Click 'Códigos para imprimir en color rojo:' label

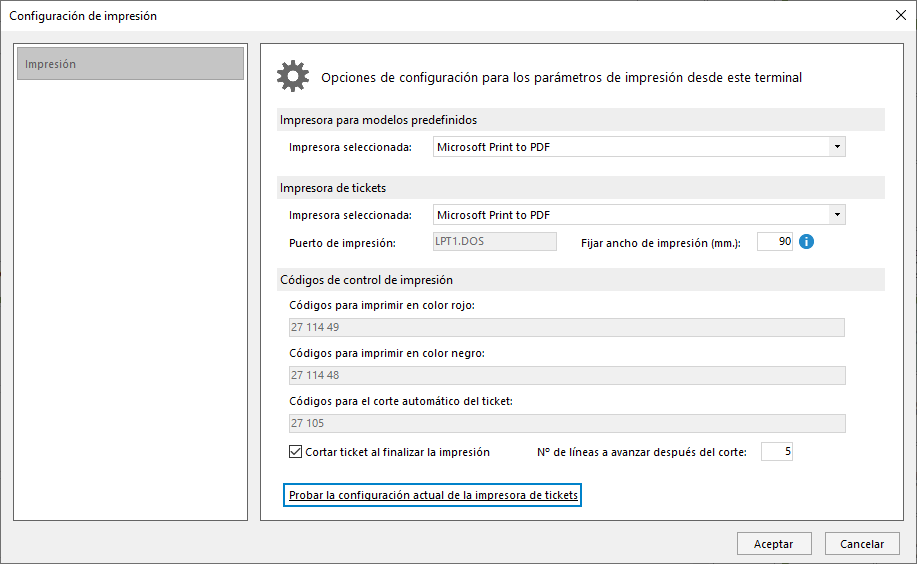point(382,305)
